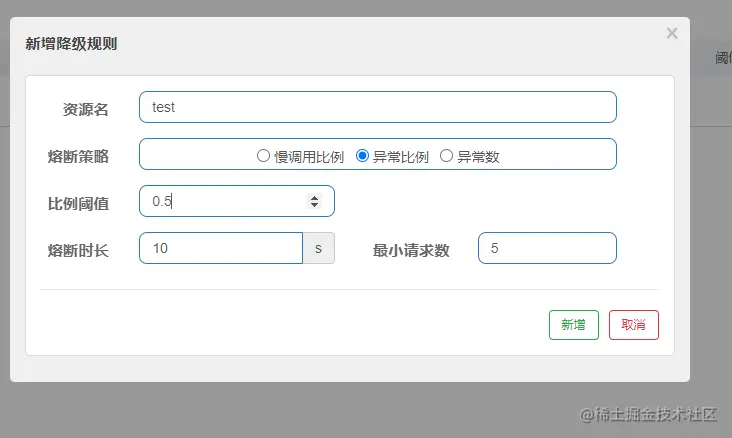732x438 pixels.
Task: Click the 新增降级规则 dialog title
Action: pyautogui.click(x=71, y=44)
